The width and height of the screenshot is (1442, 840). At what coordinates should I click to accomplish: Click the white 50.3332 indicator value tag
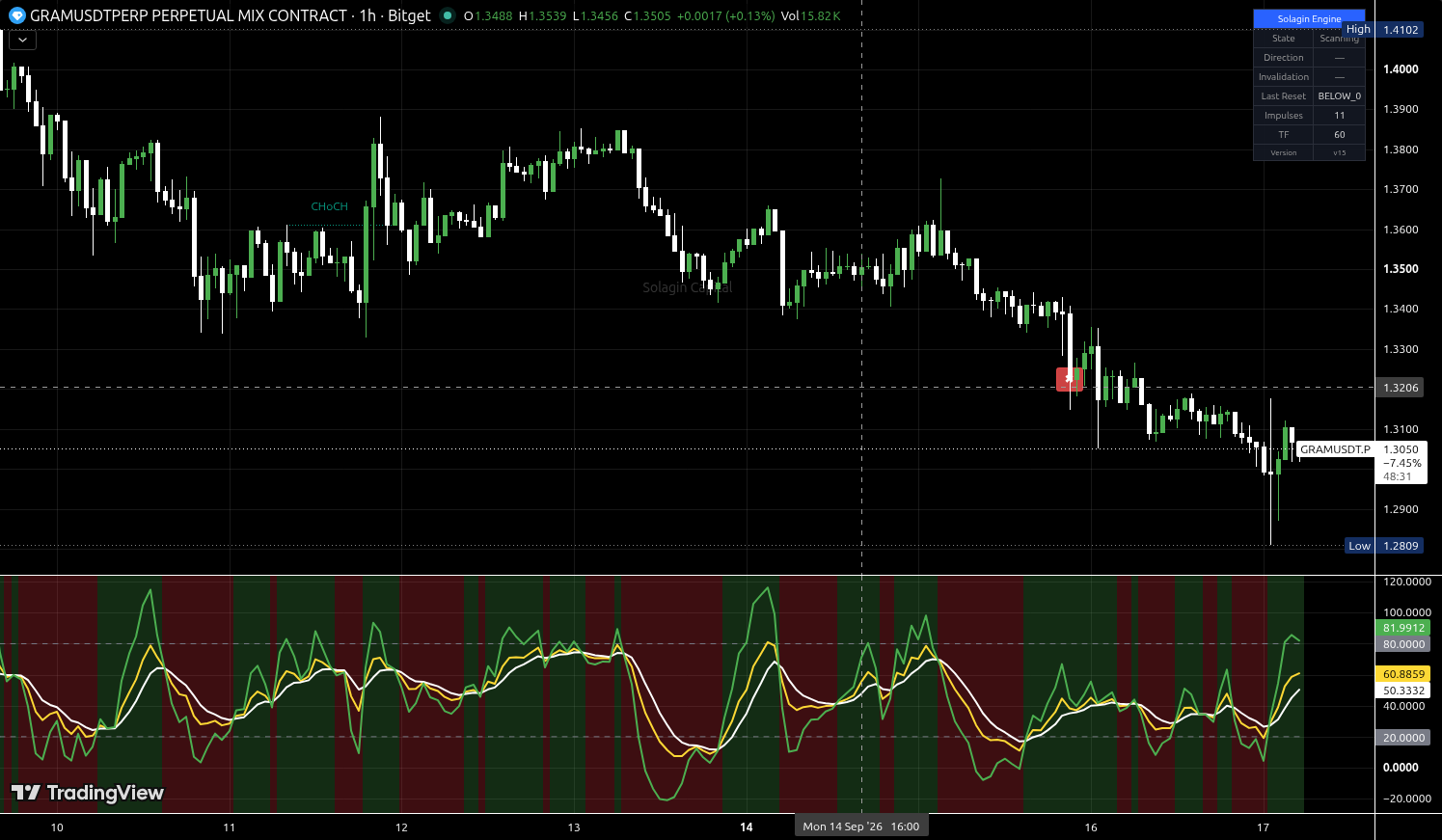(1402, 691)
